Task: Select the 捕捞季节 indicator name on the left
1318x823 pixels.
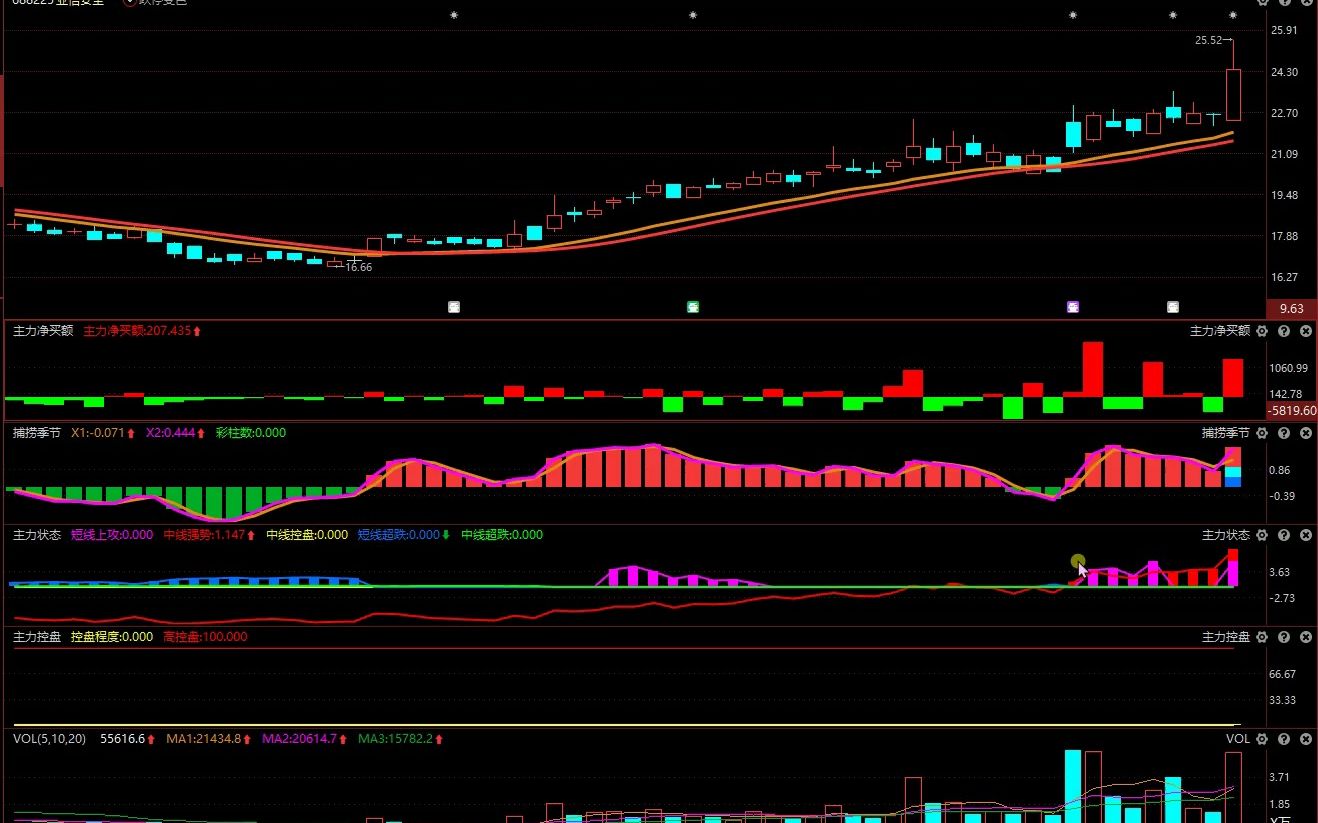Action: [37, 433]
